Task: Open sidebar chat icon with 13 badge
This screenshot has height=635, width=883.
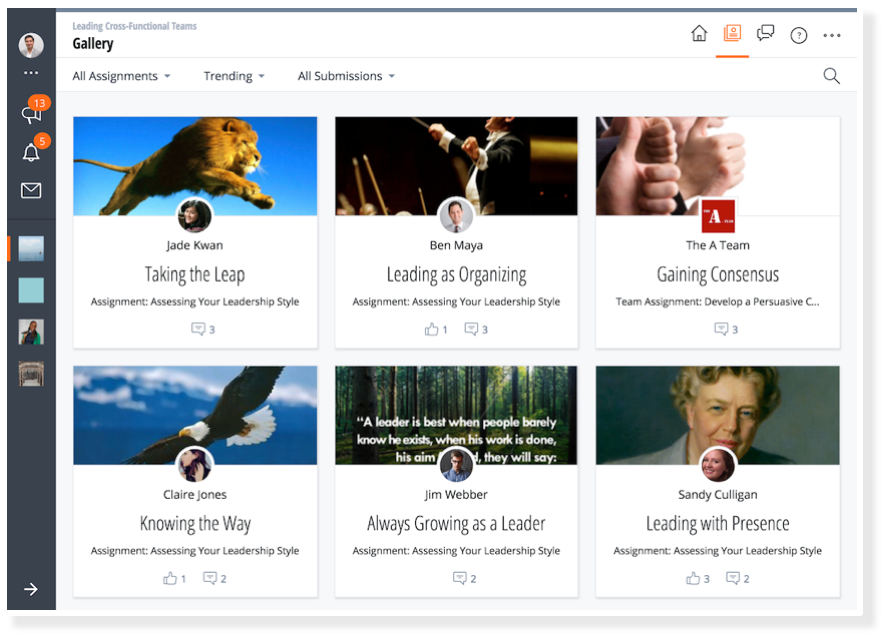Action: coord(31,114)
